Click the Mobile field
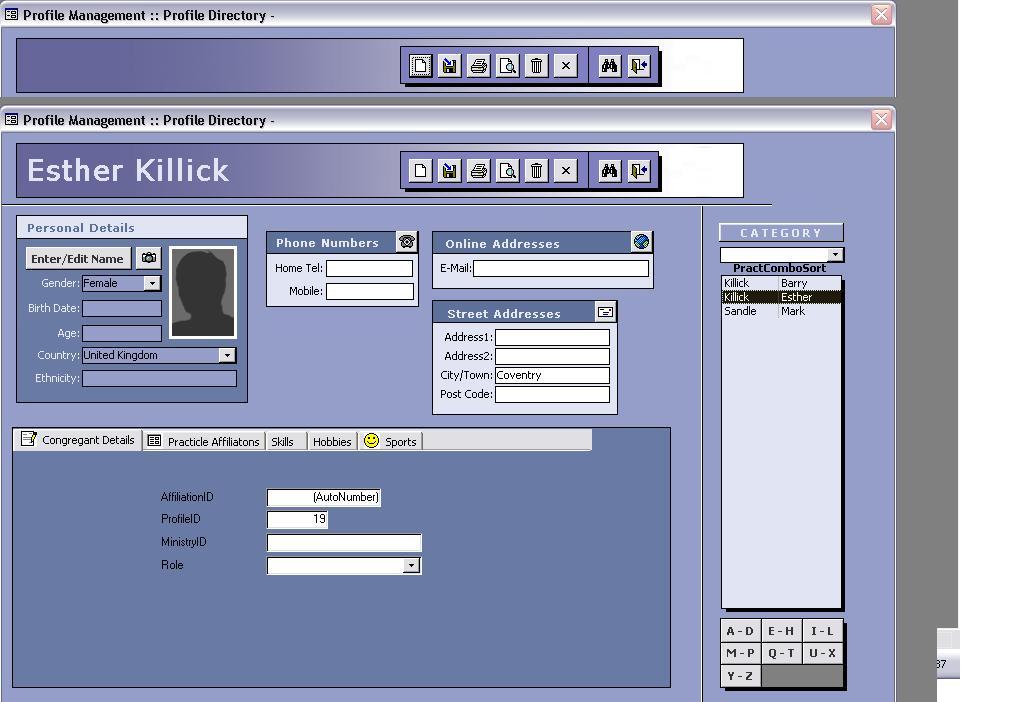The width and height of the screenshot is (1024, 702). point(370,291)
